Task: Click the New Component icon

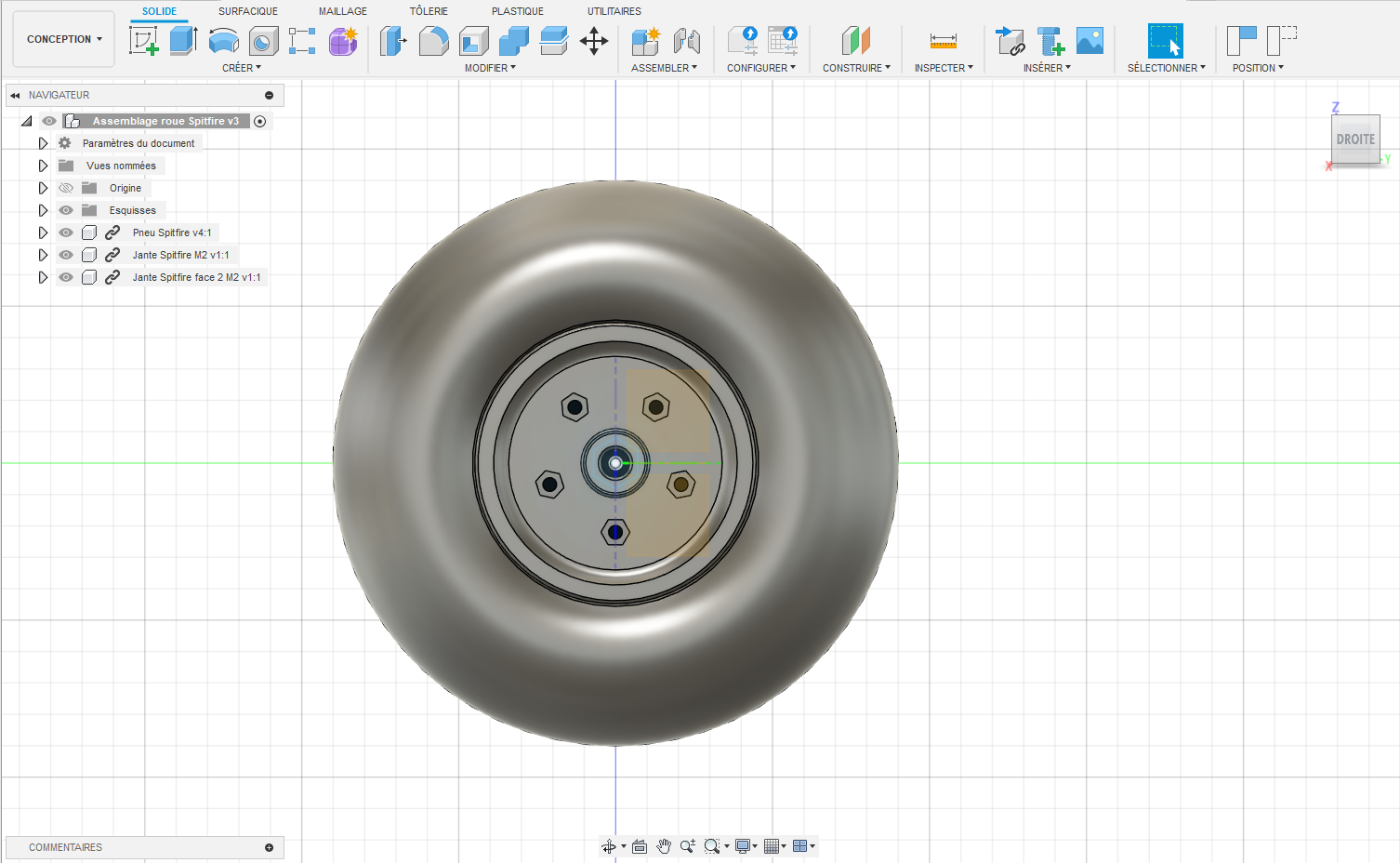Action: pyautogui.click(x=645, y=41)
